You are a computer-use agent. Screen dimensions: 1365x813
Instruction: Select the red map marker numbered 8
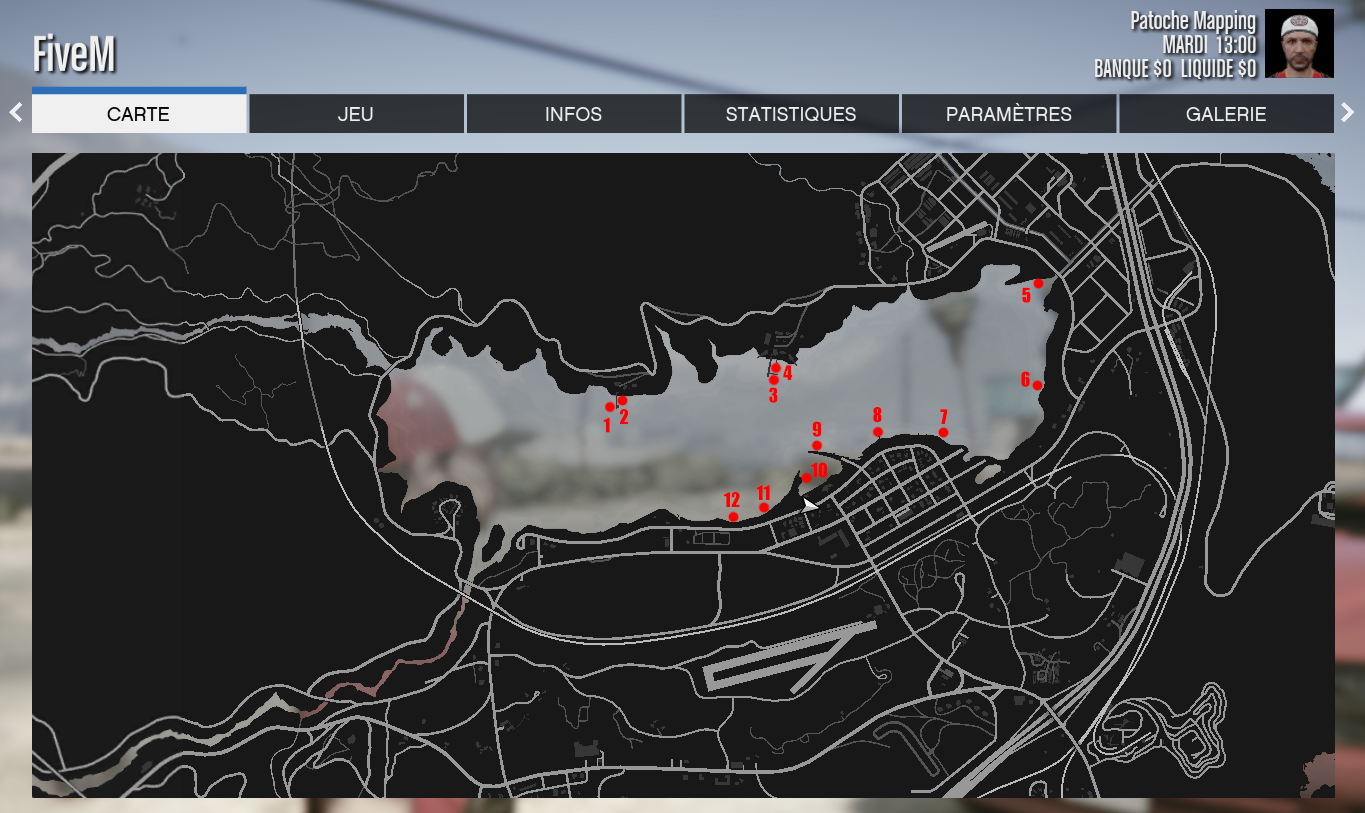point(878,432)
